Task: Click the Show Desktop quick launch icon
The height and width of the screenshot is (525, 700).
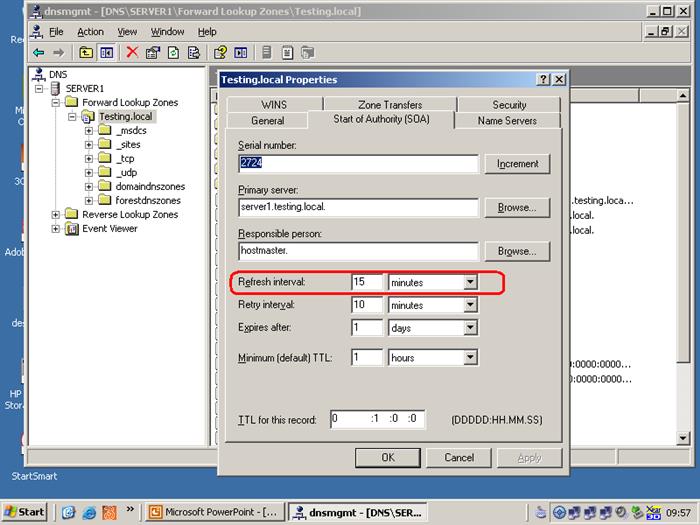Action: tap(68, 512)
